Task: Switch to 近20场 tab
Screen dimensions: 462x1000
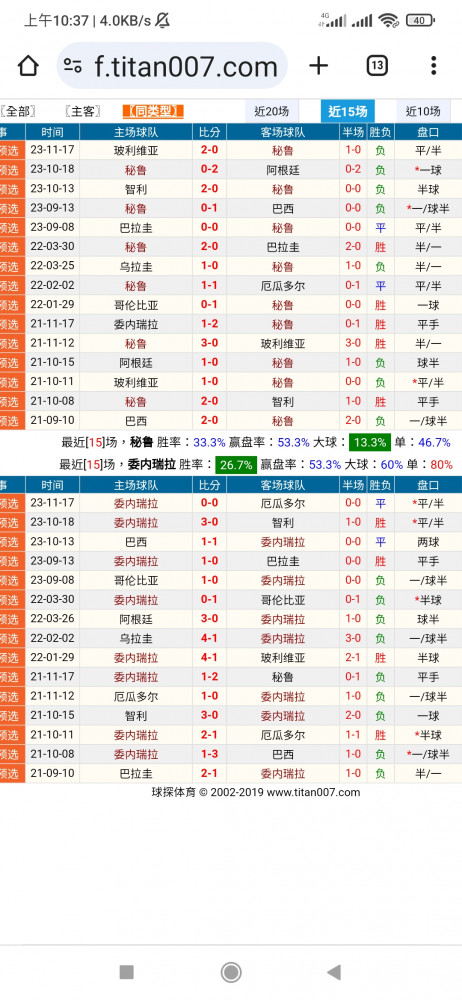Action: [x=272, y=112]
